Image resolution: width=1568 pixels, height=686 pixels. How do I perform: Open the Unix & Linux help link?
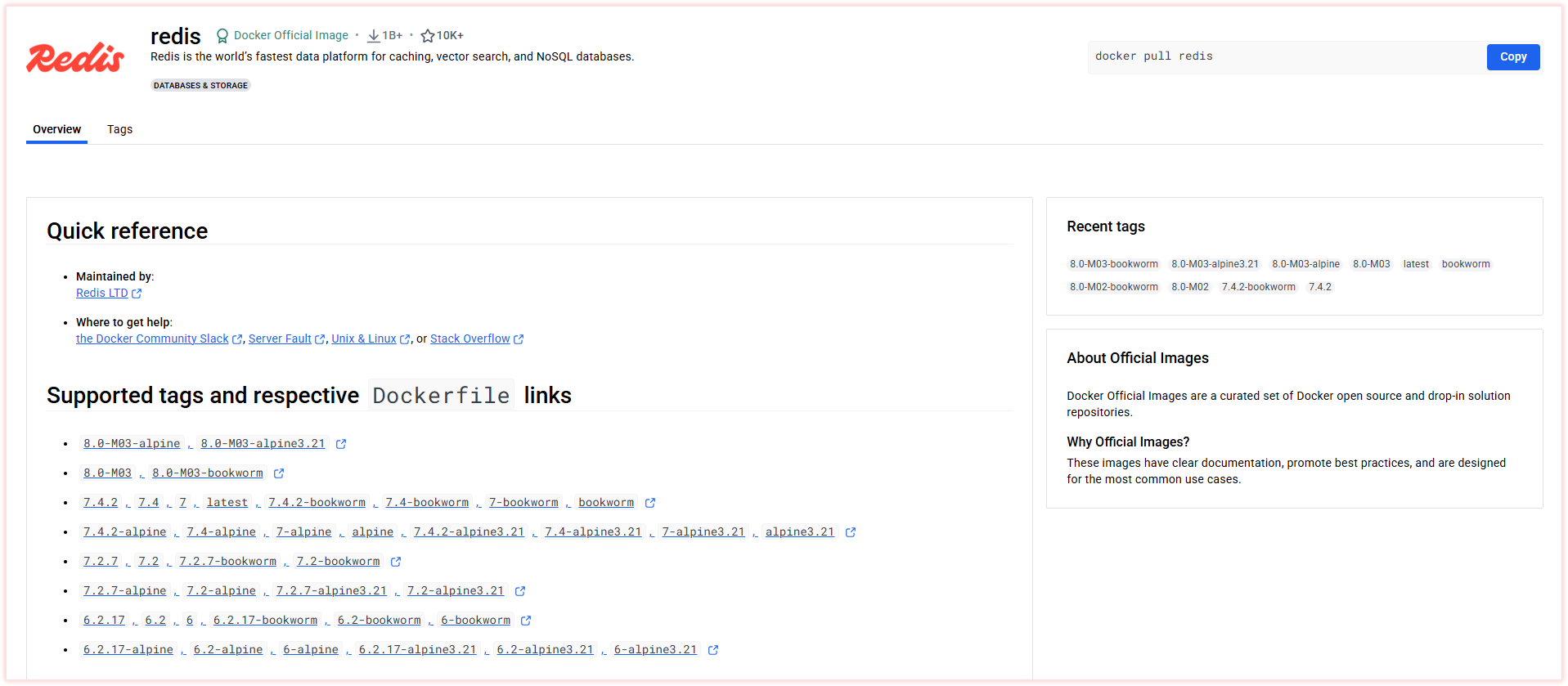(364, 339)
